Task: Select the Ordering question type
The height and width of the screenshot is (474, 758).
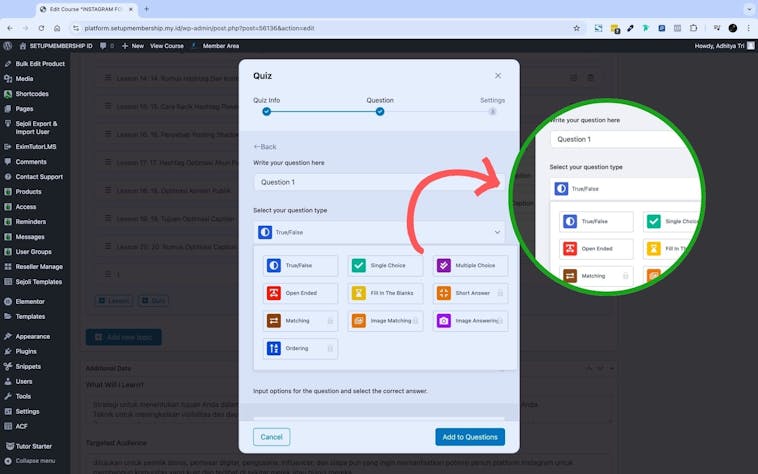Action: click(301, 349)
